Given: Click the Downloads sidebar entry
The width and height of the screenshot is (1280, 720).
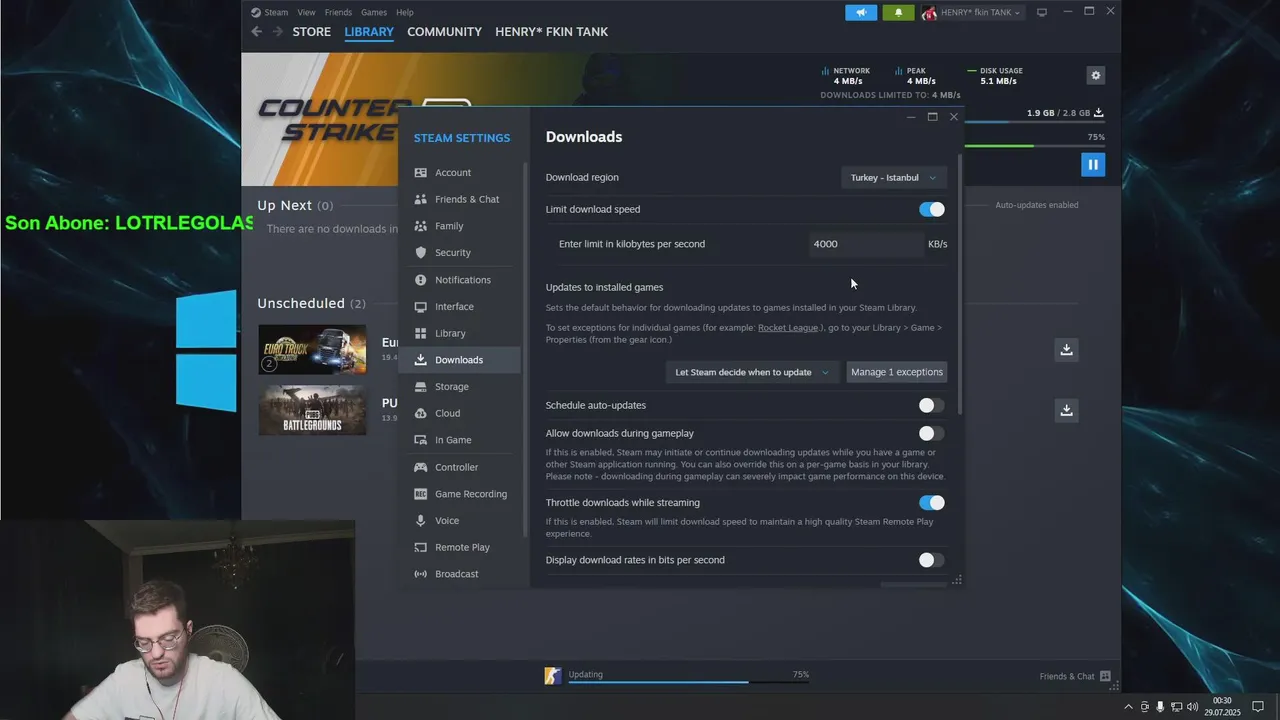Looking at the screenshot, I should pyautogui.click(x=460, y=360).
